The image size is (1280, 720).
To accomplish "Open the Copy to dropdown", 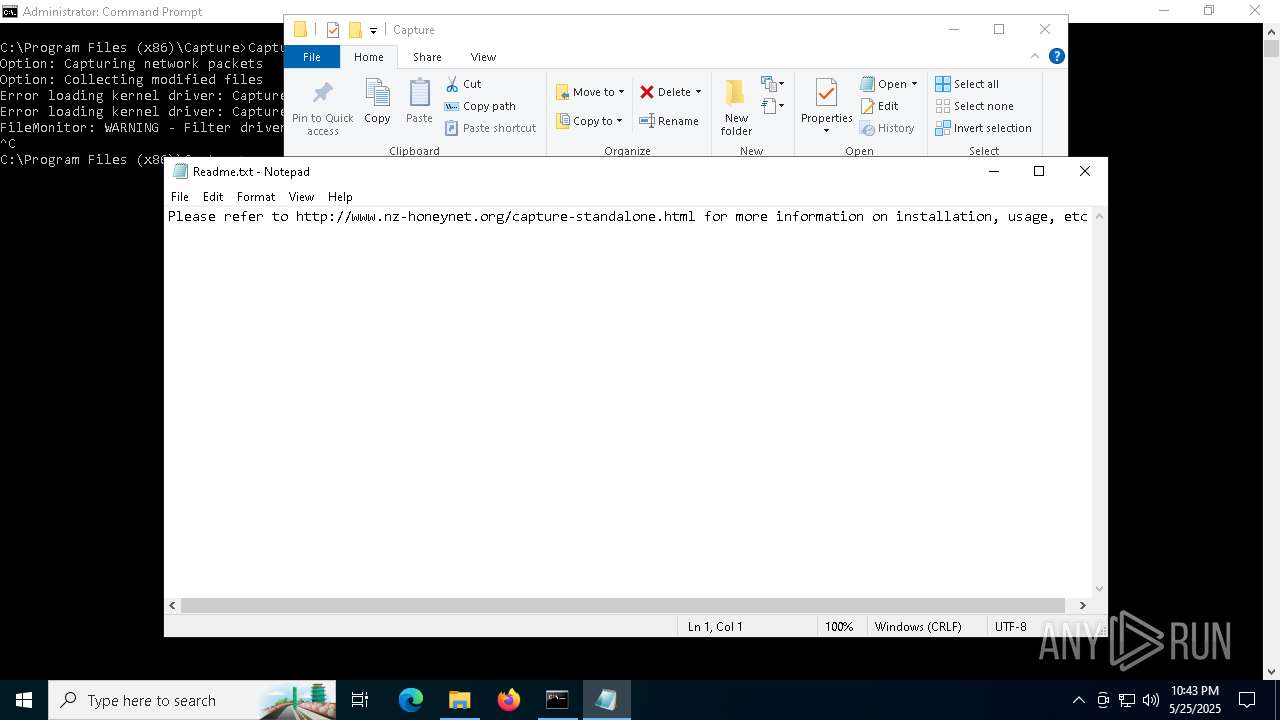I will [589, 121].
